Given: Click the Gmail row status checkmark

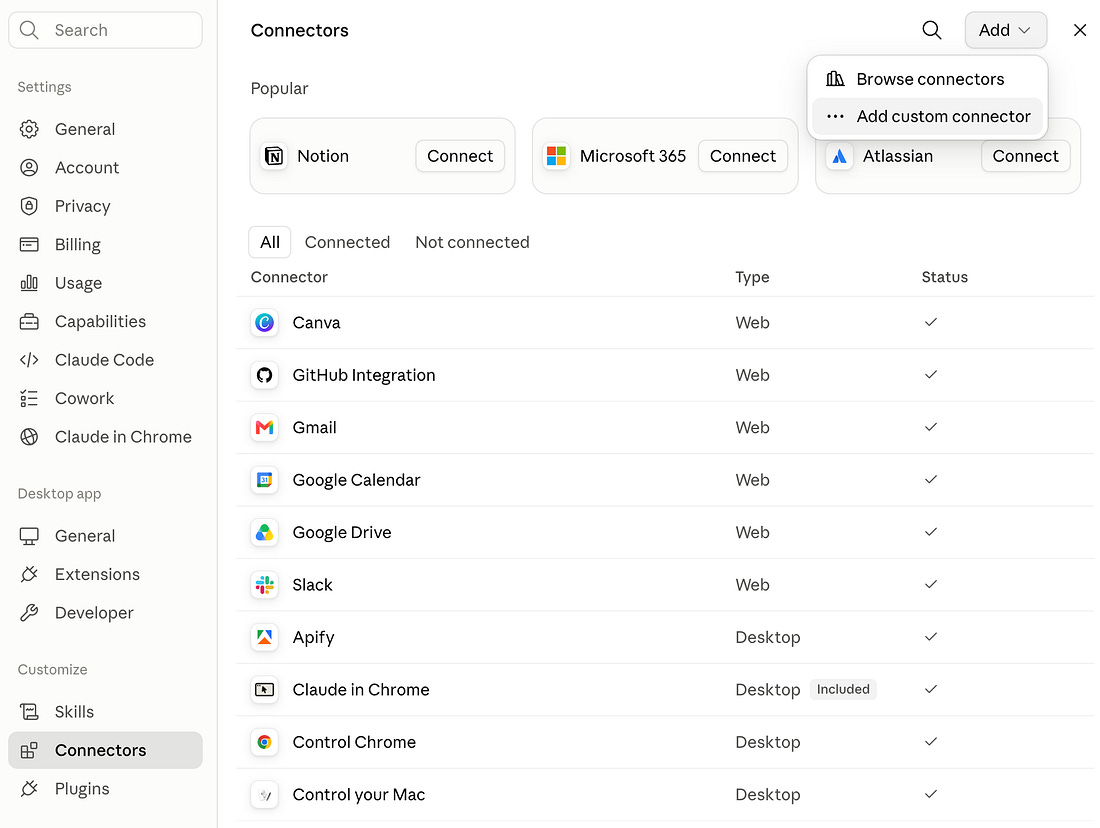Looking at the screenshot, I should click(x=931, y=427).
